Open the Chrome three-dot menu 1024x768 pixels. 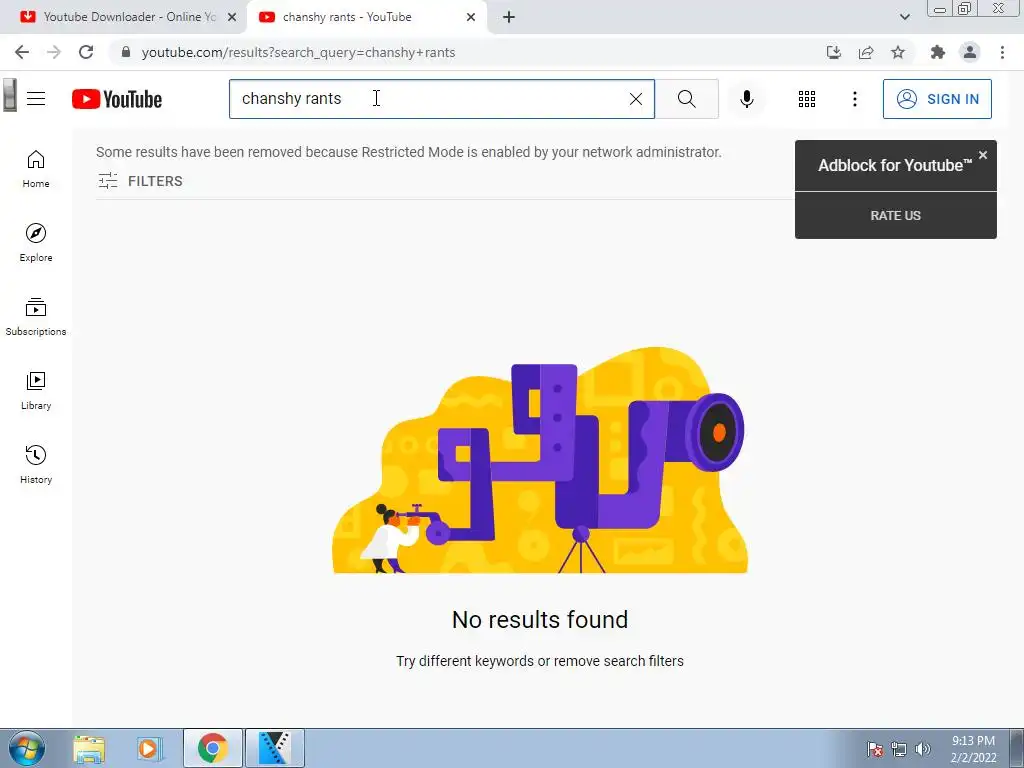[x=1002, y=52]
